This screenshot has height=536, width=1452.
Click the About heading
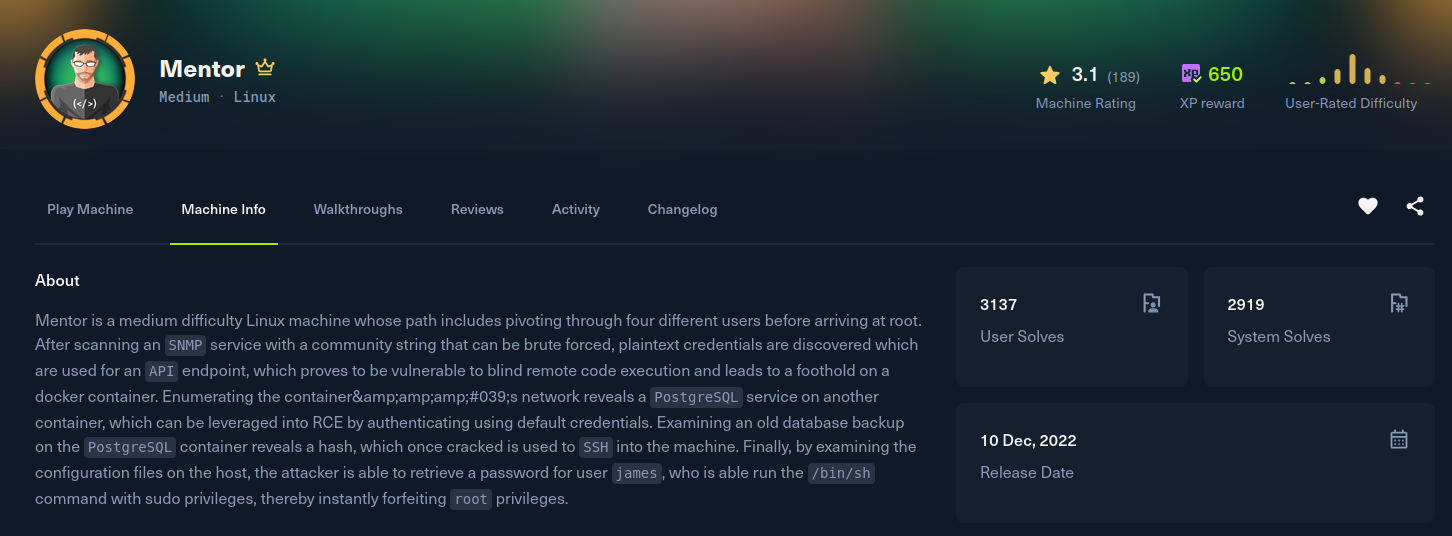[x=57, y=281]
